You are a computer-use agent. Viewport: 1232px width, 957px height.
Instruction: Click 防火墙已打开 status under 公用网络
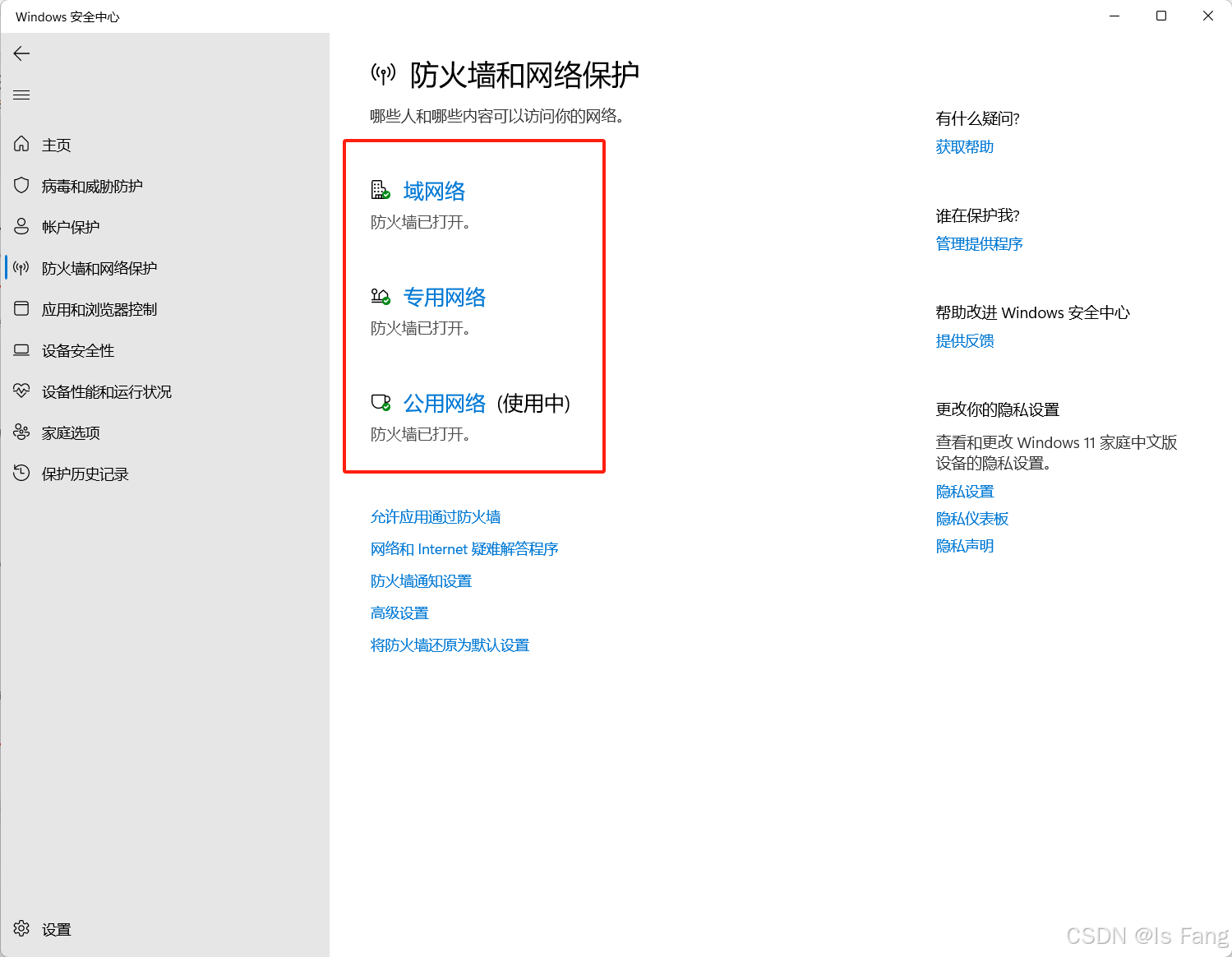pyautogui.click(x=420, y=434)
